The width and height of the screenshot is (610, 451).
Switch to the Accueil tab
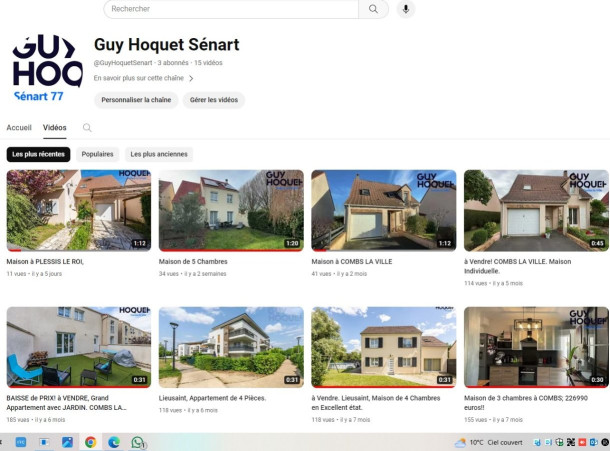pyautogui.click(x=19, y=128)
